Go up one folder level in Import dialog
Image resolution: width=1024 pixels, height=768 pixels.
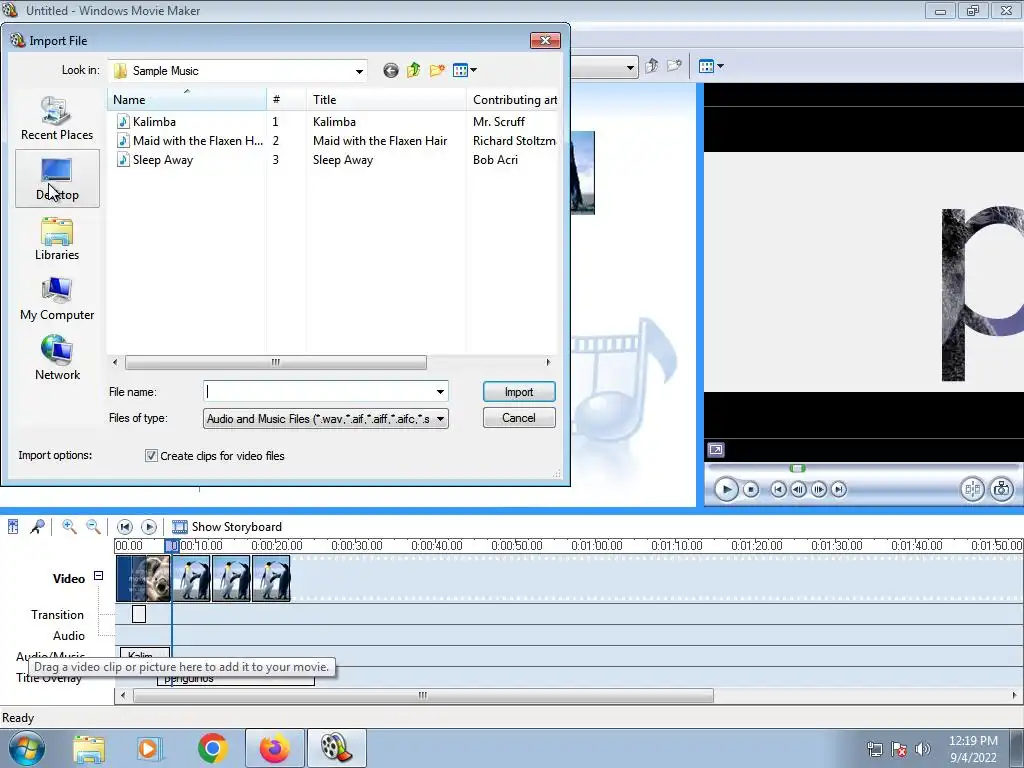pyautogui.click(x=413, y=70)
